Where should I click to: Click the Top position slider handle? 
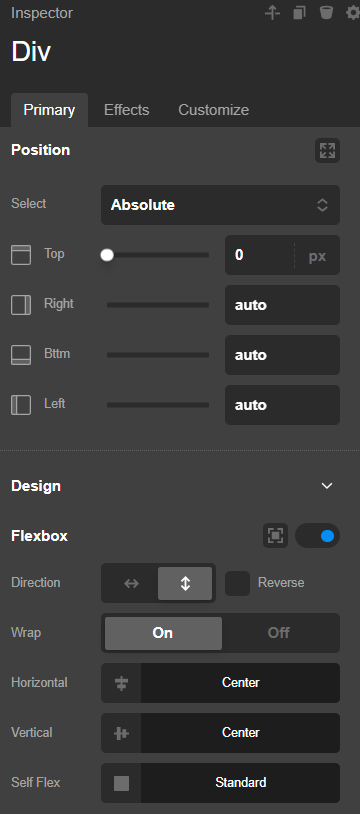point(107,255)
